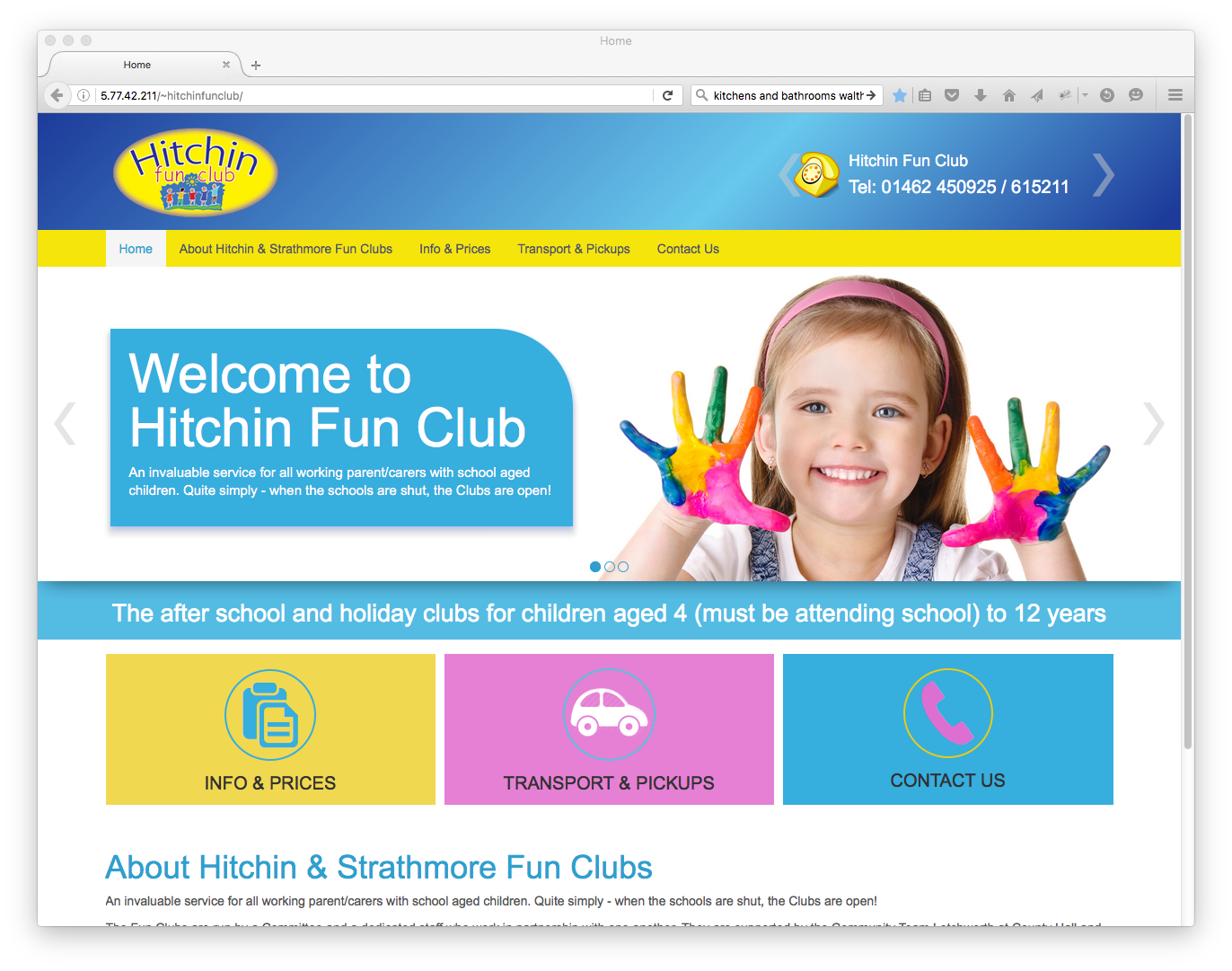Open Contact Us menu item
The width and height of the screenshot is (1232, 971).
688,249
